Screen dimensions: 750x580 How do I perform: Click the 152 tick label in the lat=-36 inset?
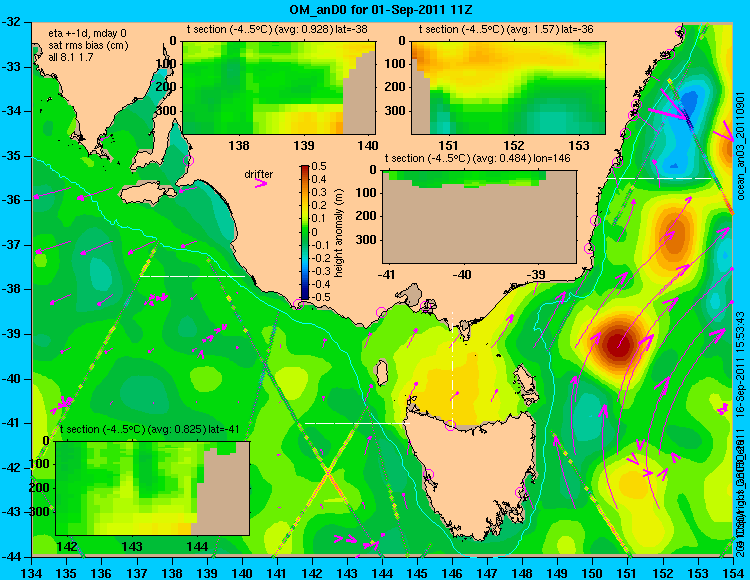[514, 145]
